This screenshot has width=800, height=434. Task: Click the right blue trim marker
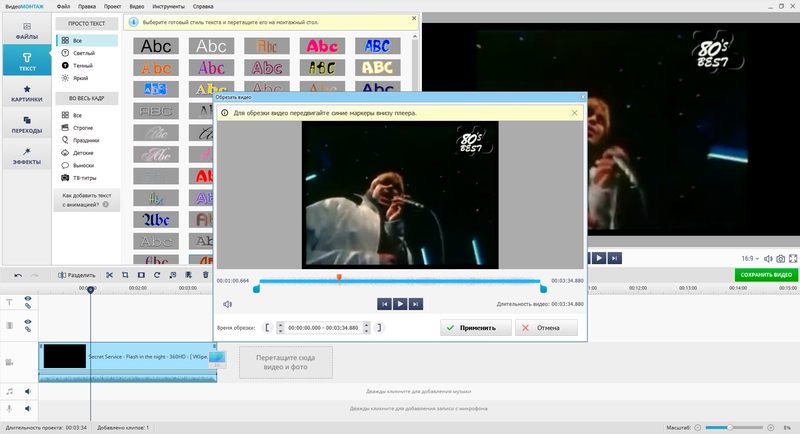click(x=543, y=289)
